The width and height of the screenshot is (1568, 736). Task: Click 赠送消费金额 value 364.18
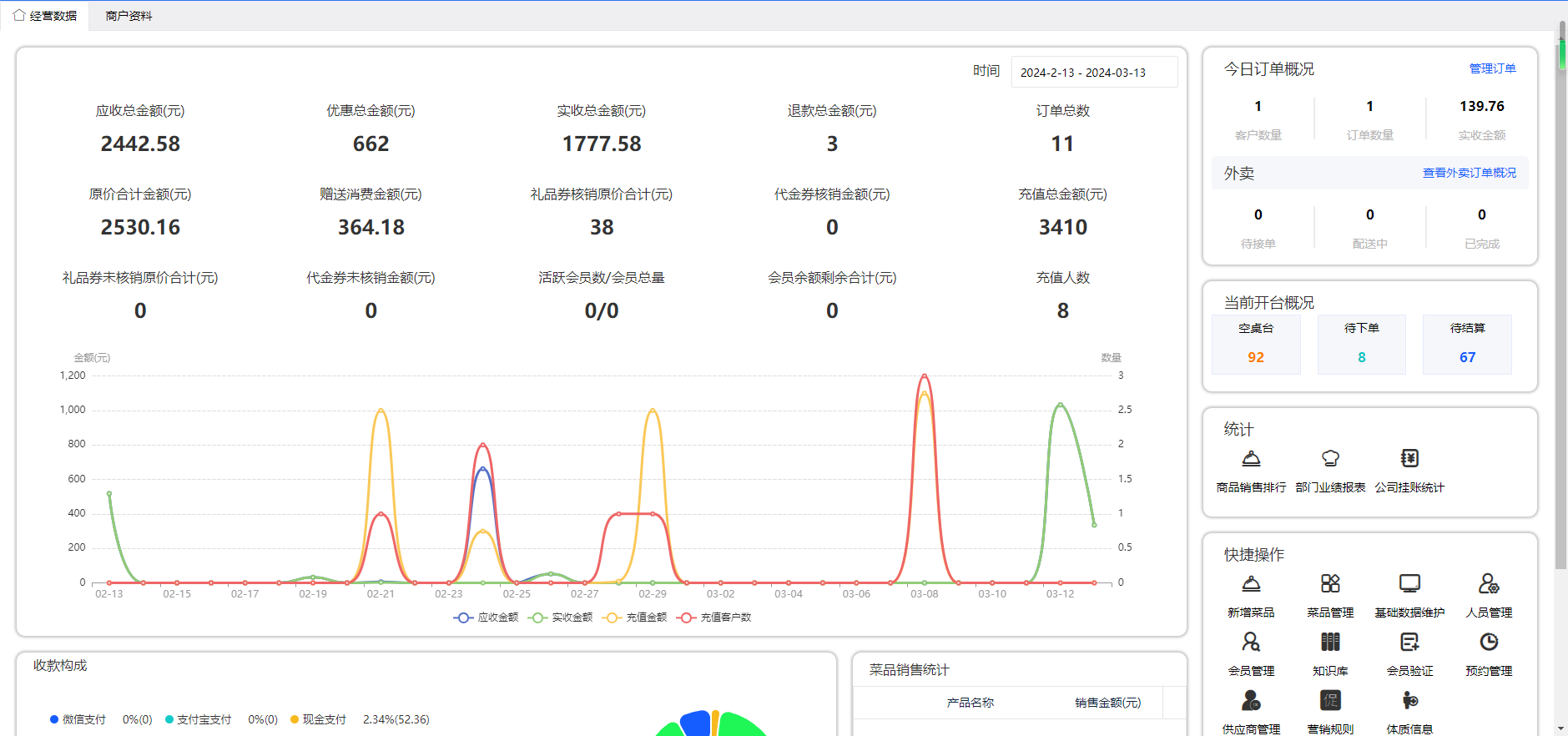point(371,227)
